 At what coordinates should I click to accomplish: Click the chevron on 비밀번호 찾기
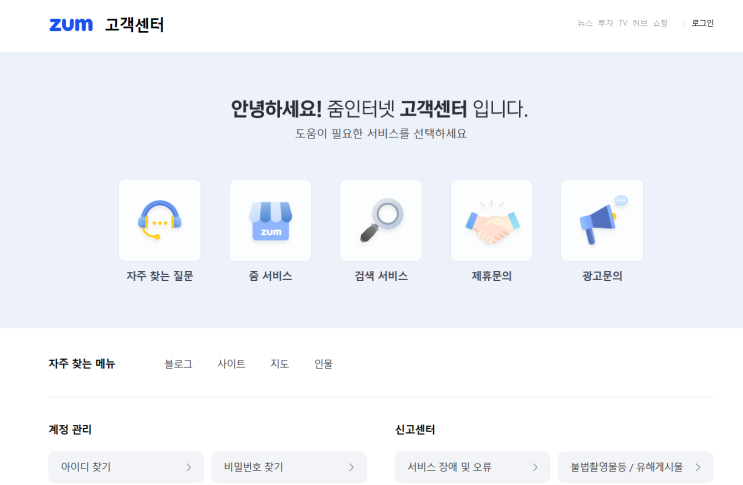[351, 467]
